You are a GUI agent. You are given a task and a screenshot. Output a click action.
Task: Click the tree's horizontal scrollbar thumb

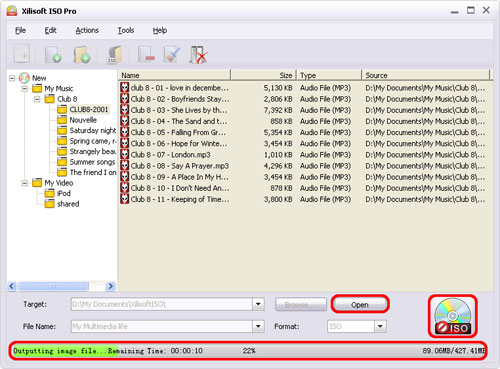(54, 286)
